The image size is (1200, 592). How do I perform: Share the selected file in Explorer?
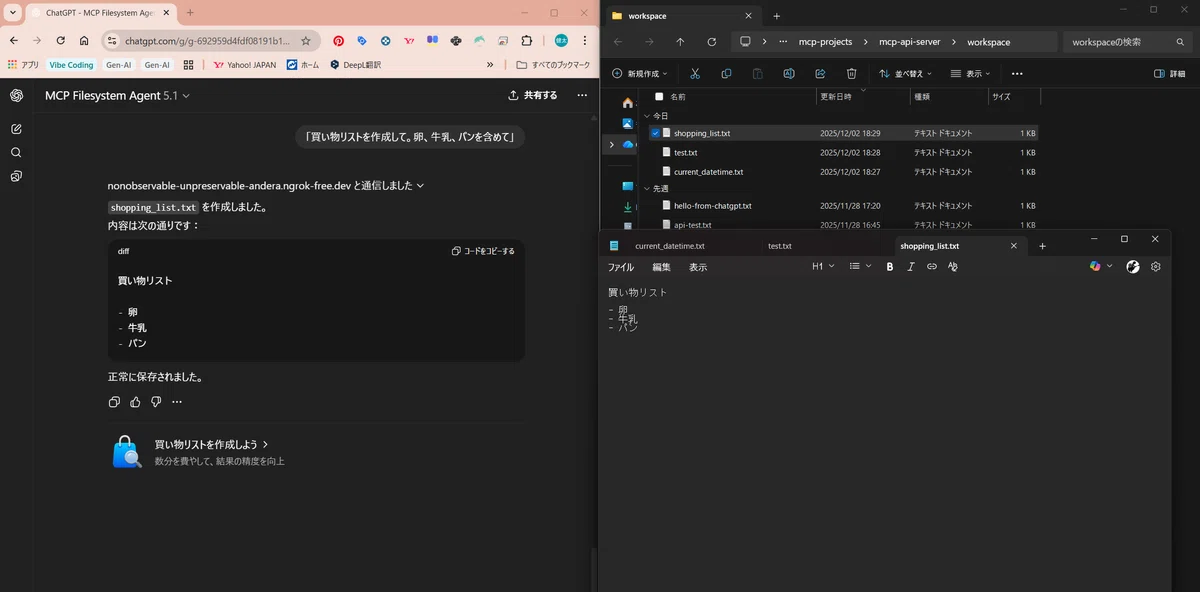820,73
